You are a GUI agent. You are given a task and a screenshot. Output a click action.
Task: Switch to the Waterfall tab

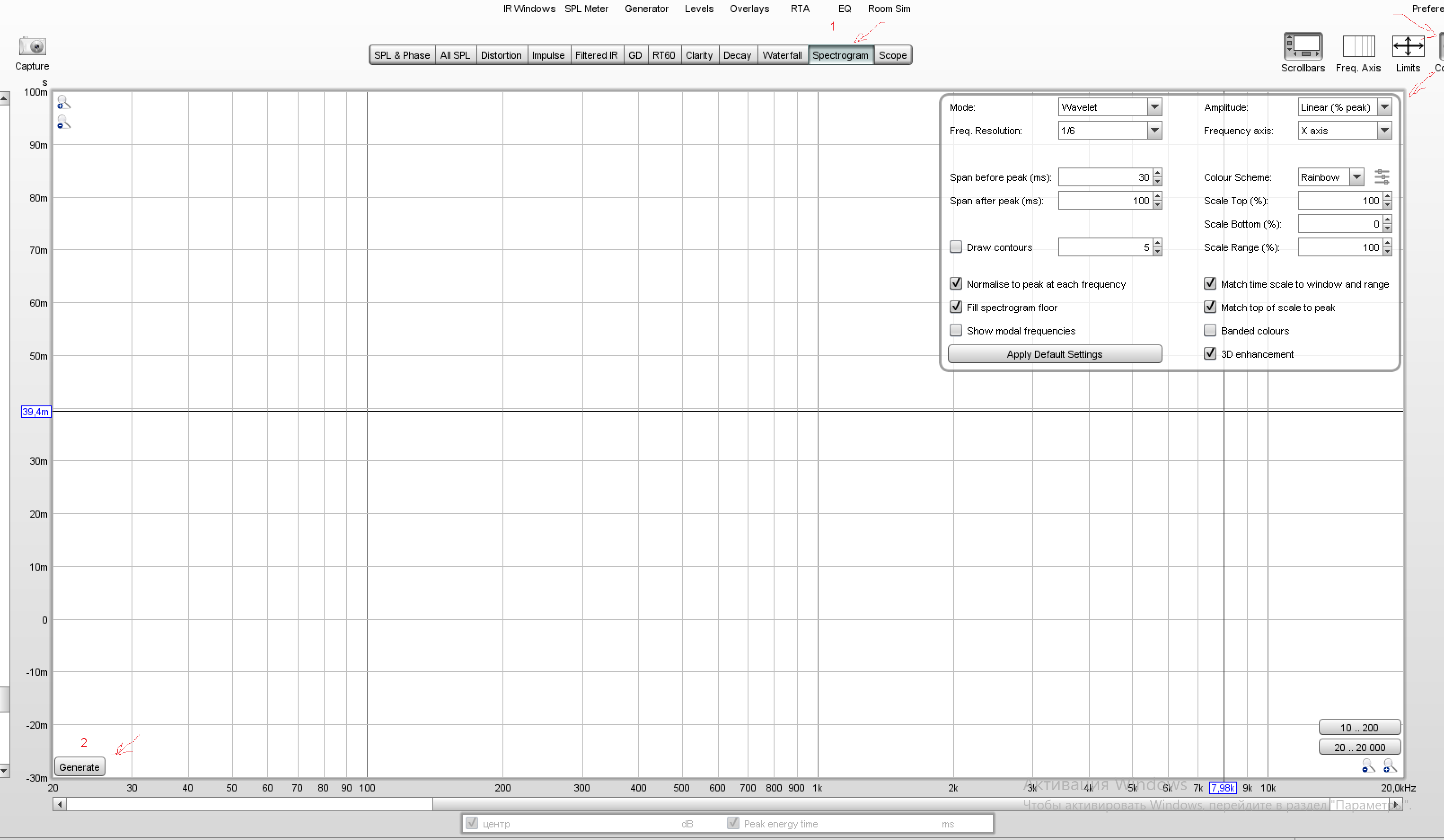pos(782,55)
